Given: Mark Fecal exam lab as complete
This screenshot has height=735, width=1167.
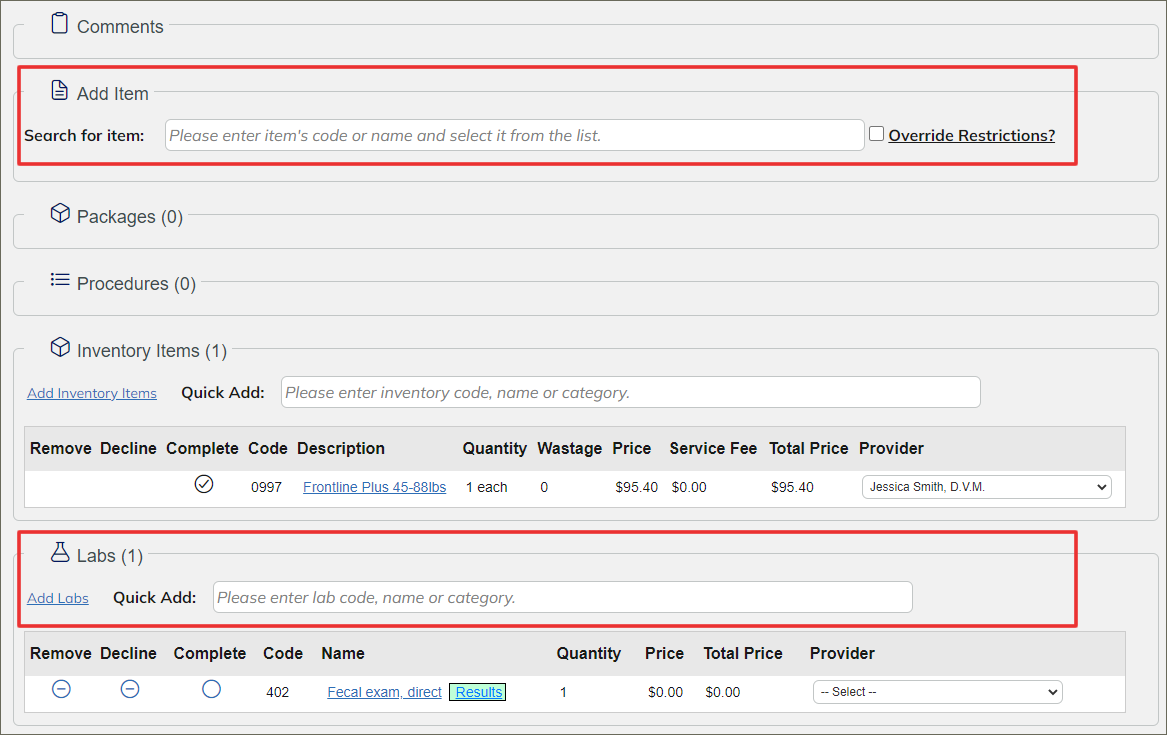Looking at the screenshot, I should tap(211, 689).
